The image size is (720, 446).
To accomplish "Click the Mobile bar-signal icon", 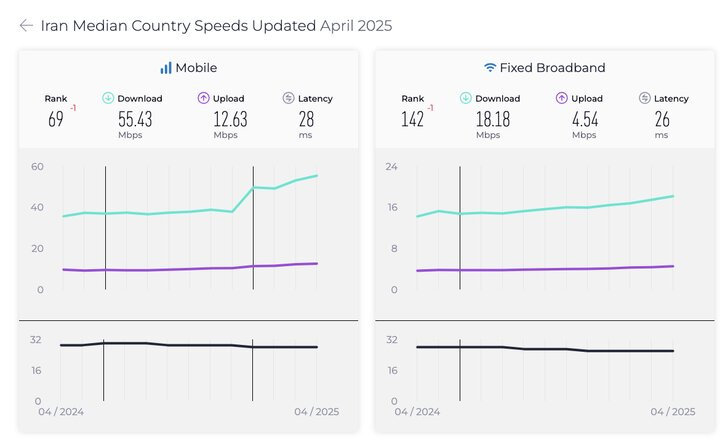I will [166, 68].
